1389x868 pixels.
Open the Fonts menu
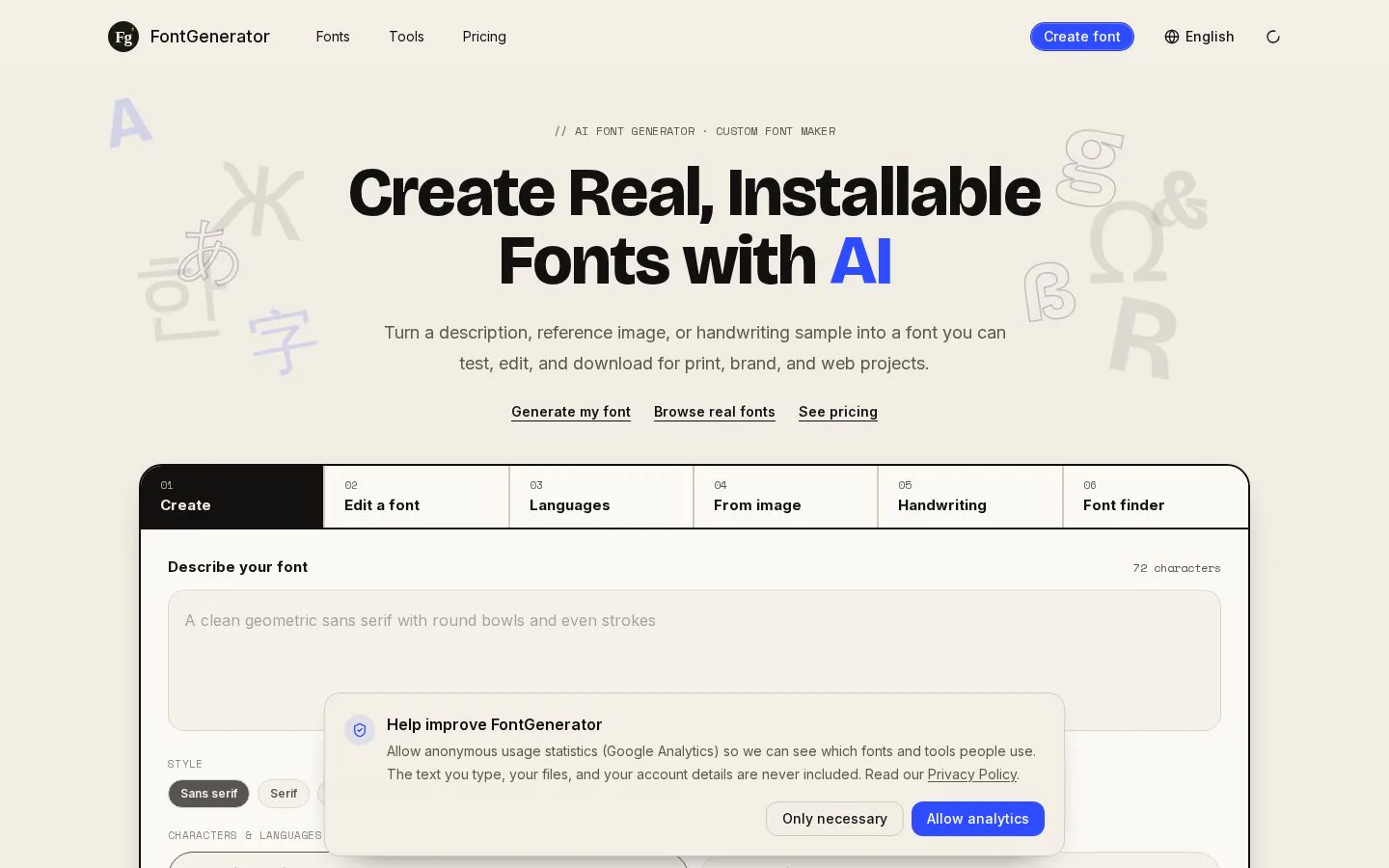pos(333,37)
